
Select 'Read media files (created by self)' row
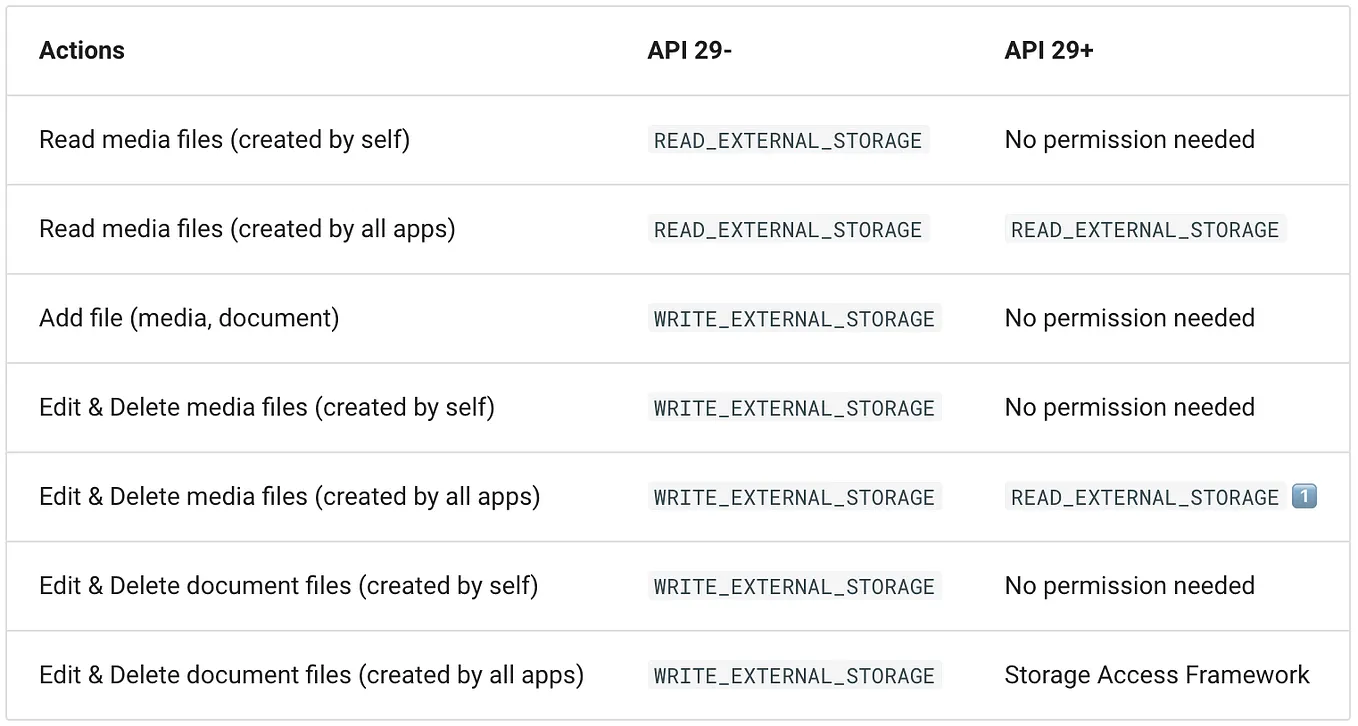pos(678,140)
